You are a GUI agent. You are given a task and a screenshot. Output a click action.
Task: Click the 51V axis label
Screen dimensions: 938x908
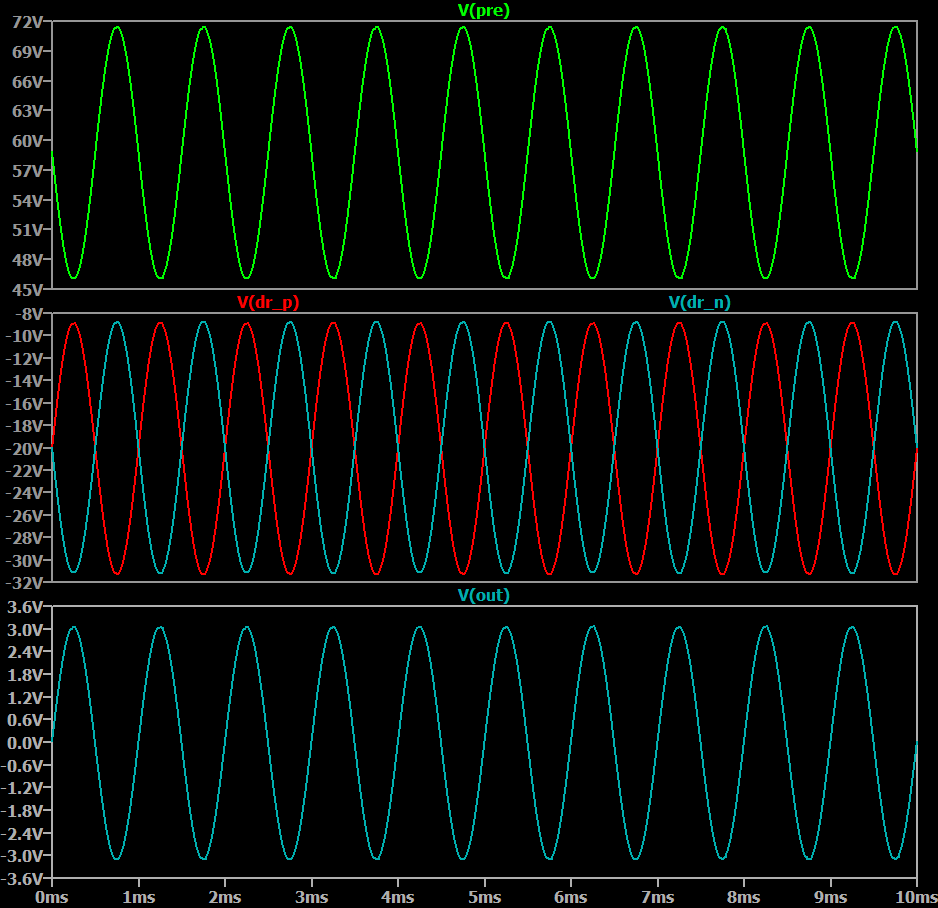(x=28, y=230)
